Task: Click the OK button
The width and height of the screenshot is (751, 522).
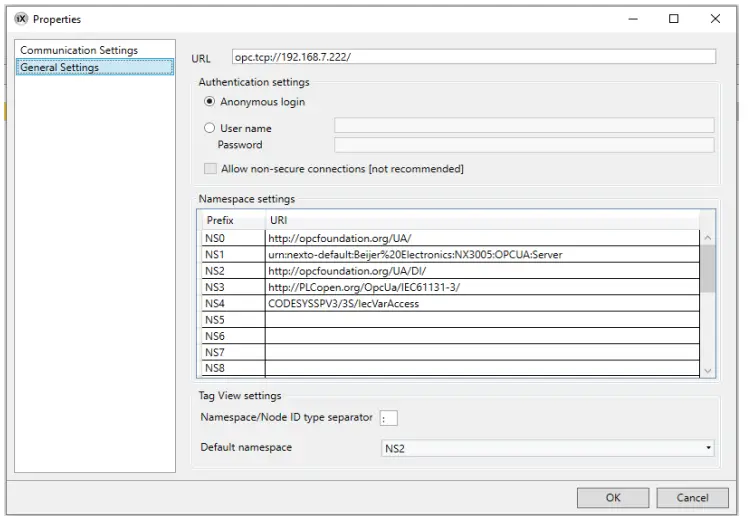Action: point(613,498)
